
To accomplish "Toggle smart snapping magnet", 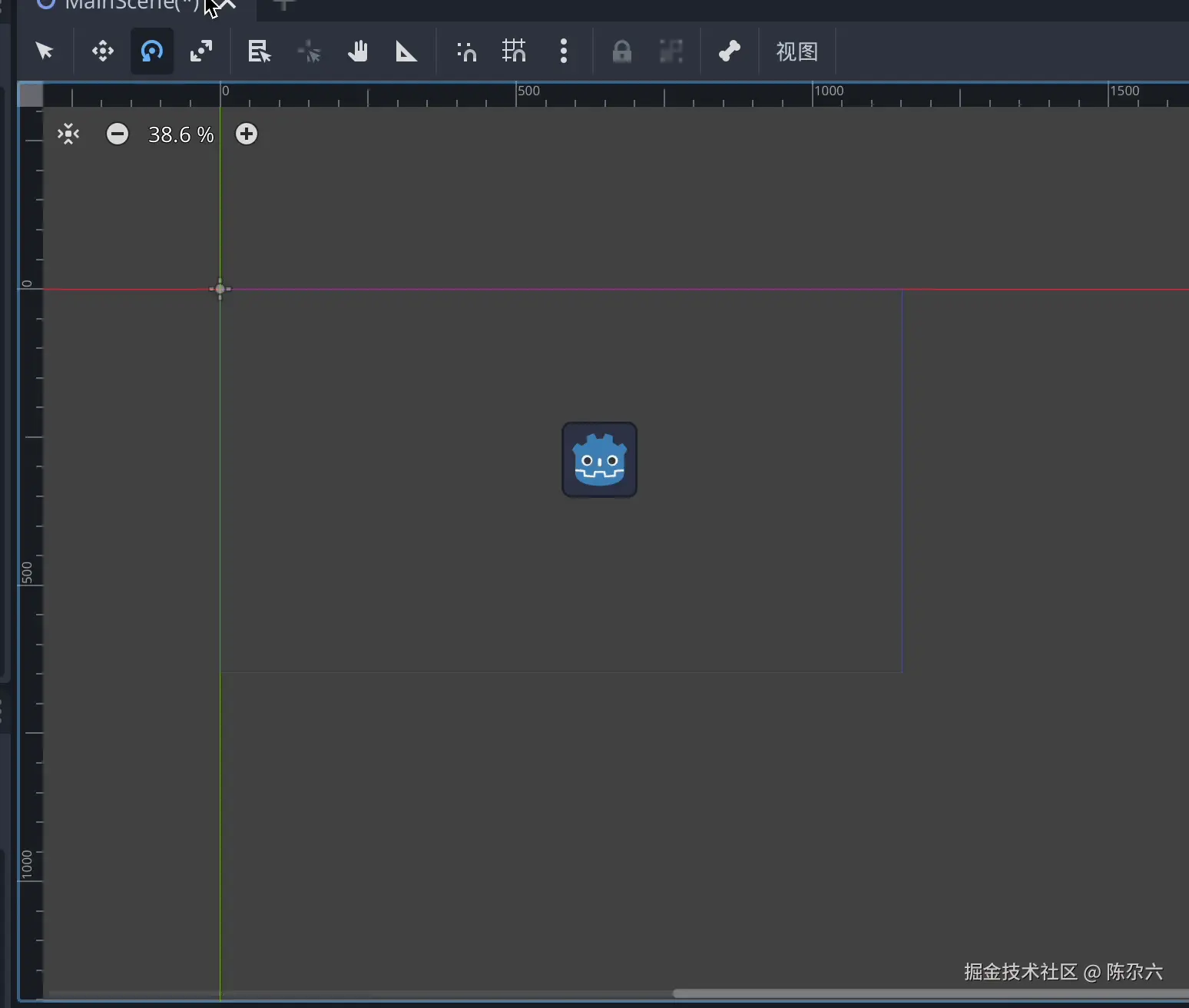I will (x=466, y=51).
